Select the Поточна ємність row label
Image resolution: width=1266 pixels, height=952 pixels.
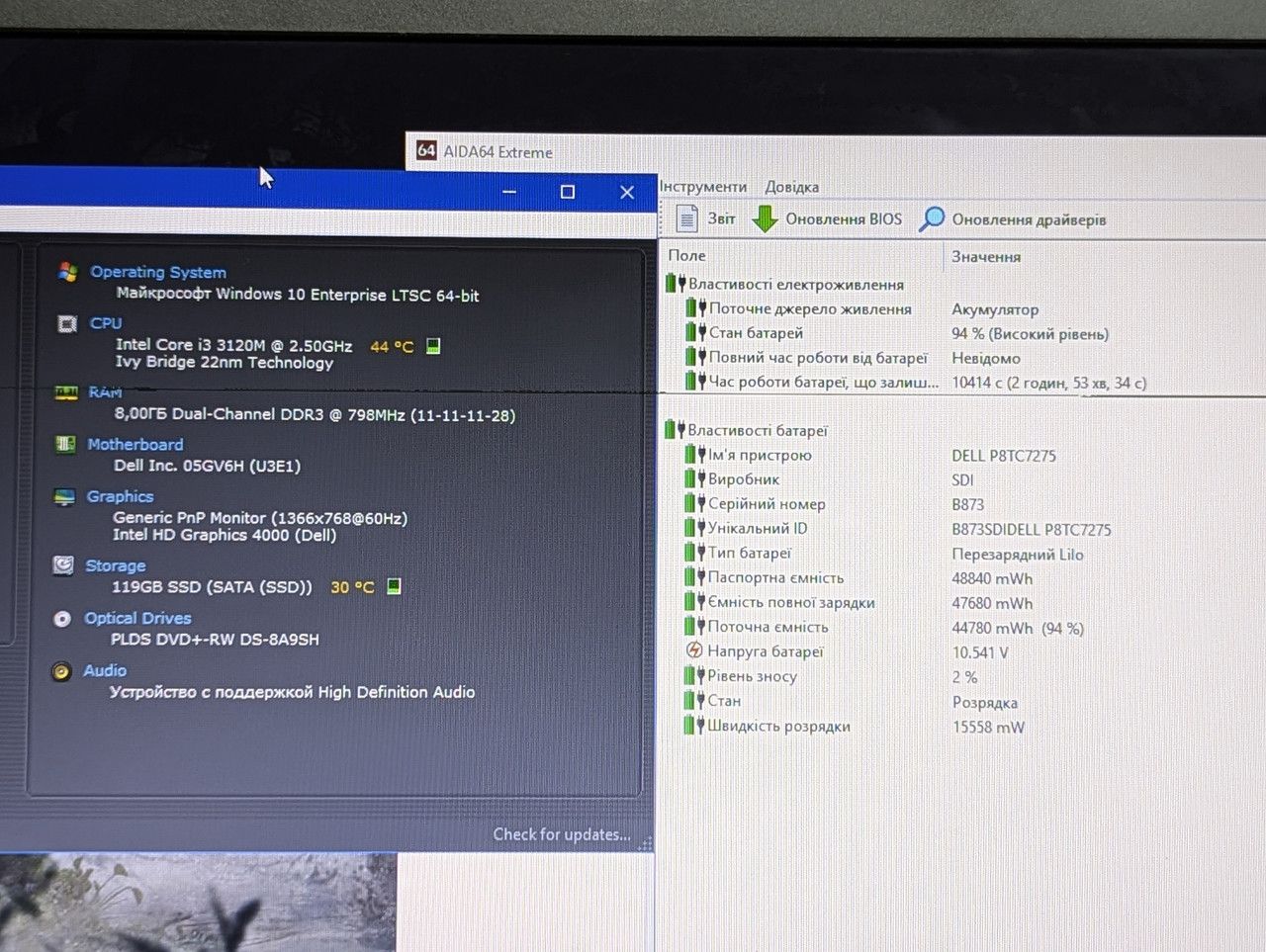[768, 627]
